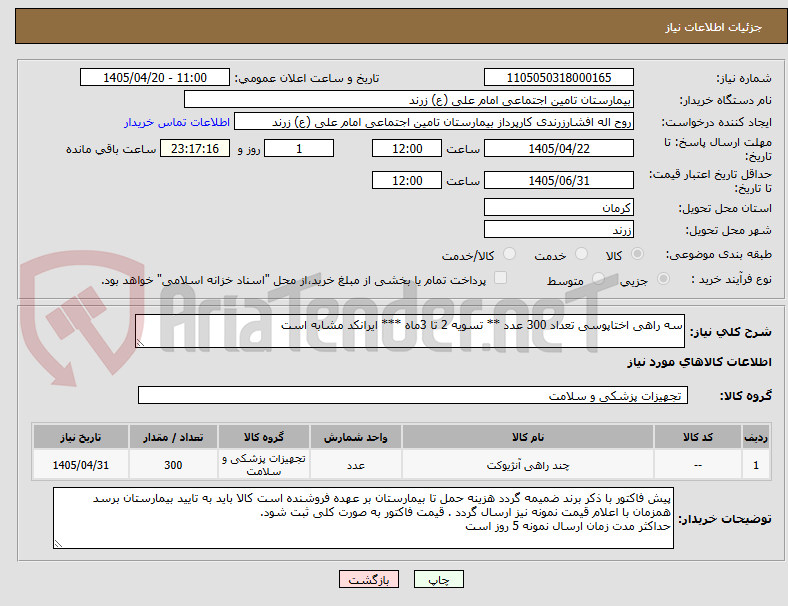Click the resize handle of buyer notes box

click(58, 543)
